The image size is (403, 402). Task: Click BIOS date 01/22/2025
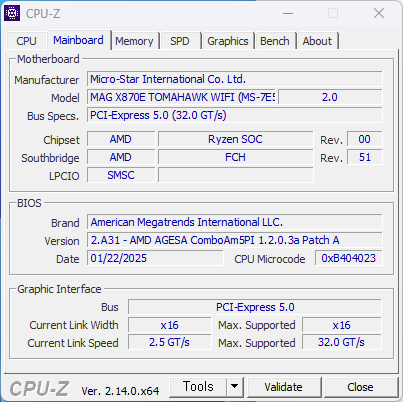[x=155, y=258]
